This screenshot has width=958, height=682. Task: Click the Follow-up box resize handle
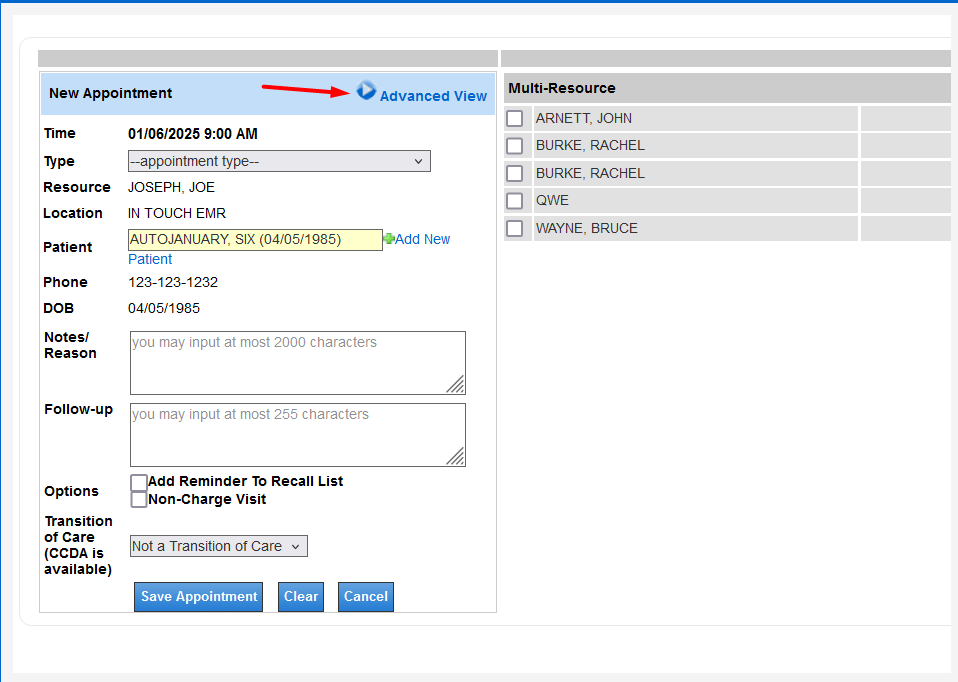[455, 456]
